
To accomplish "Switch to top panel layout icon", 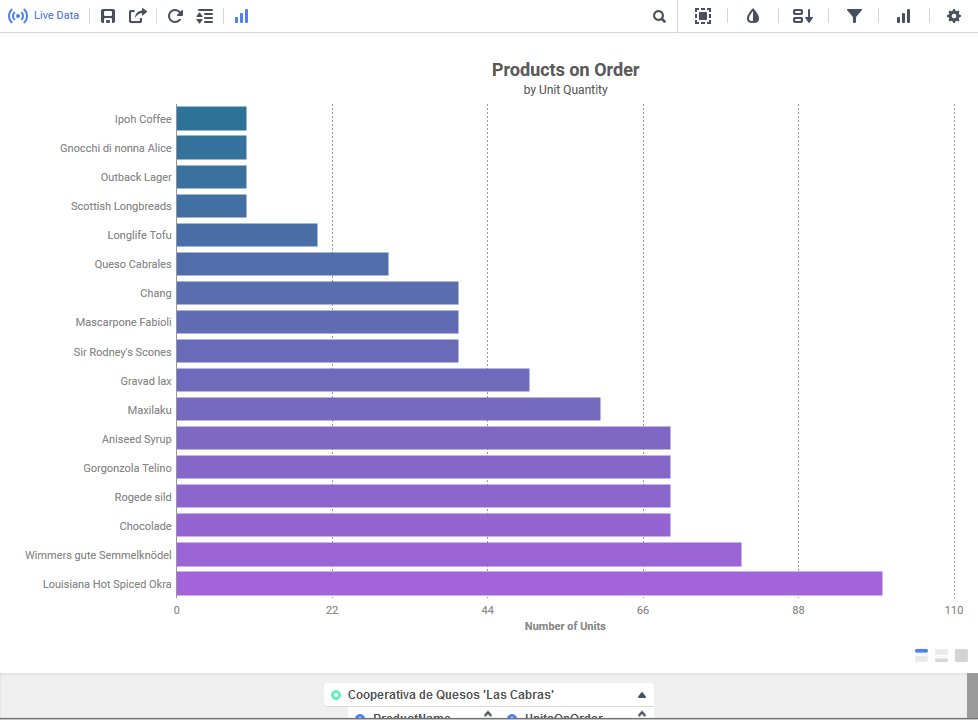I will (x=921, y=655).
